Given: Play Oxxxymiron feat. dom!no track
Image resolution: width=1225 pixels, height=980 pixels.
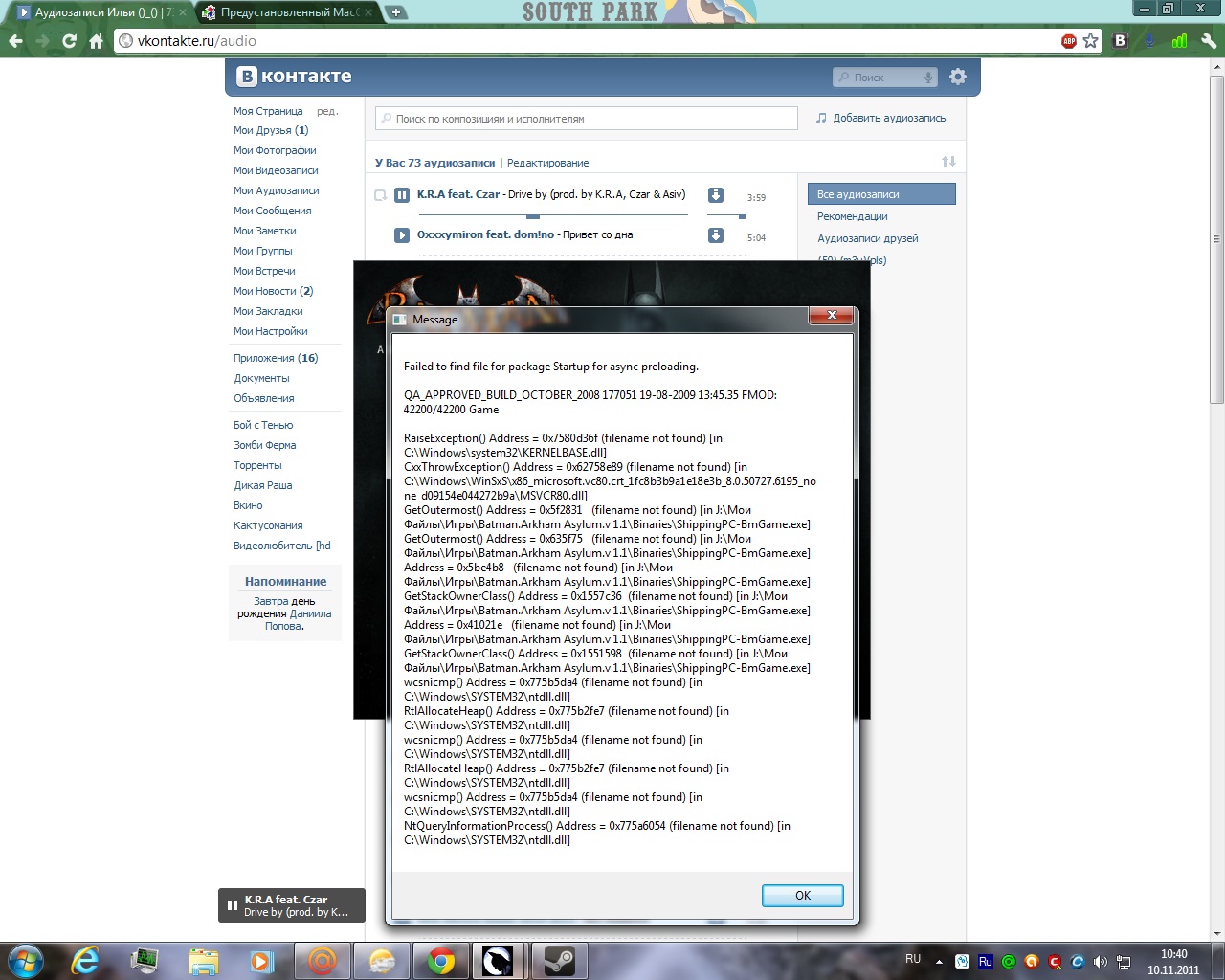Looking at the screenshot, I should point(402,235).
